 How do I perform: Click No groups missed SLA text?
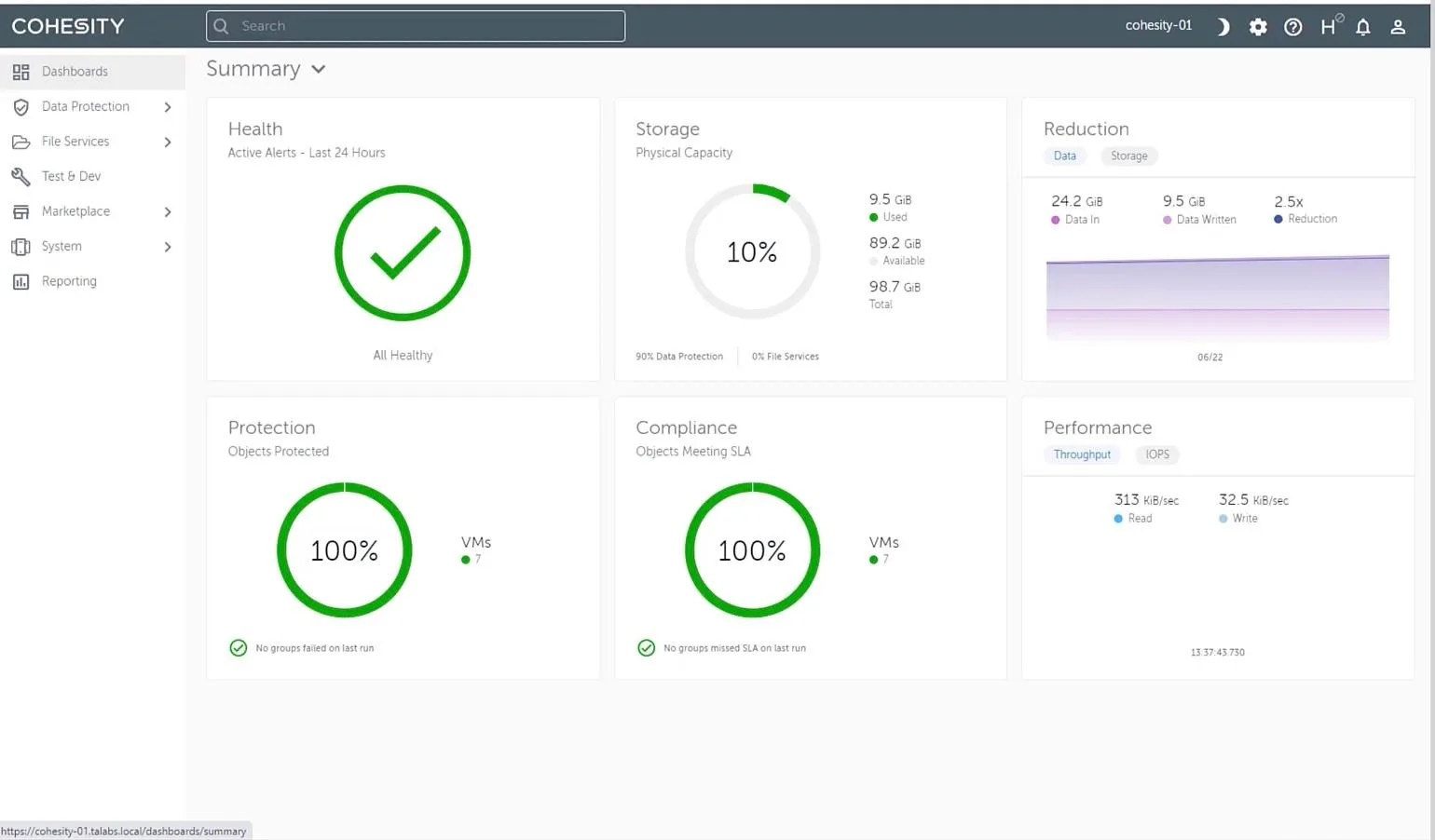click(734, 648)
